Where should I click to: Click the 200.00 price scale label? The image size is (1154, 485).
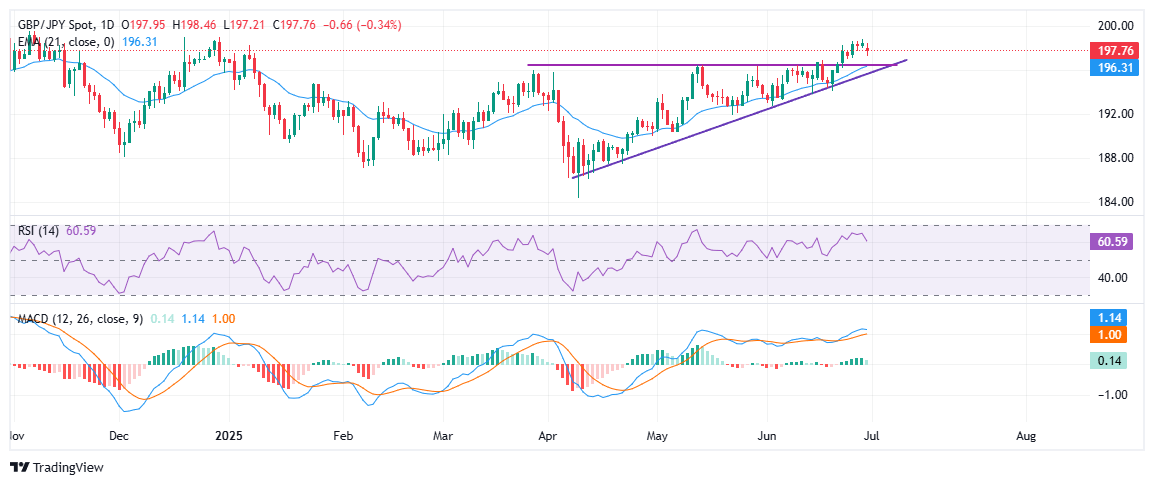[x=1116, y=26]
